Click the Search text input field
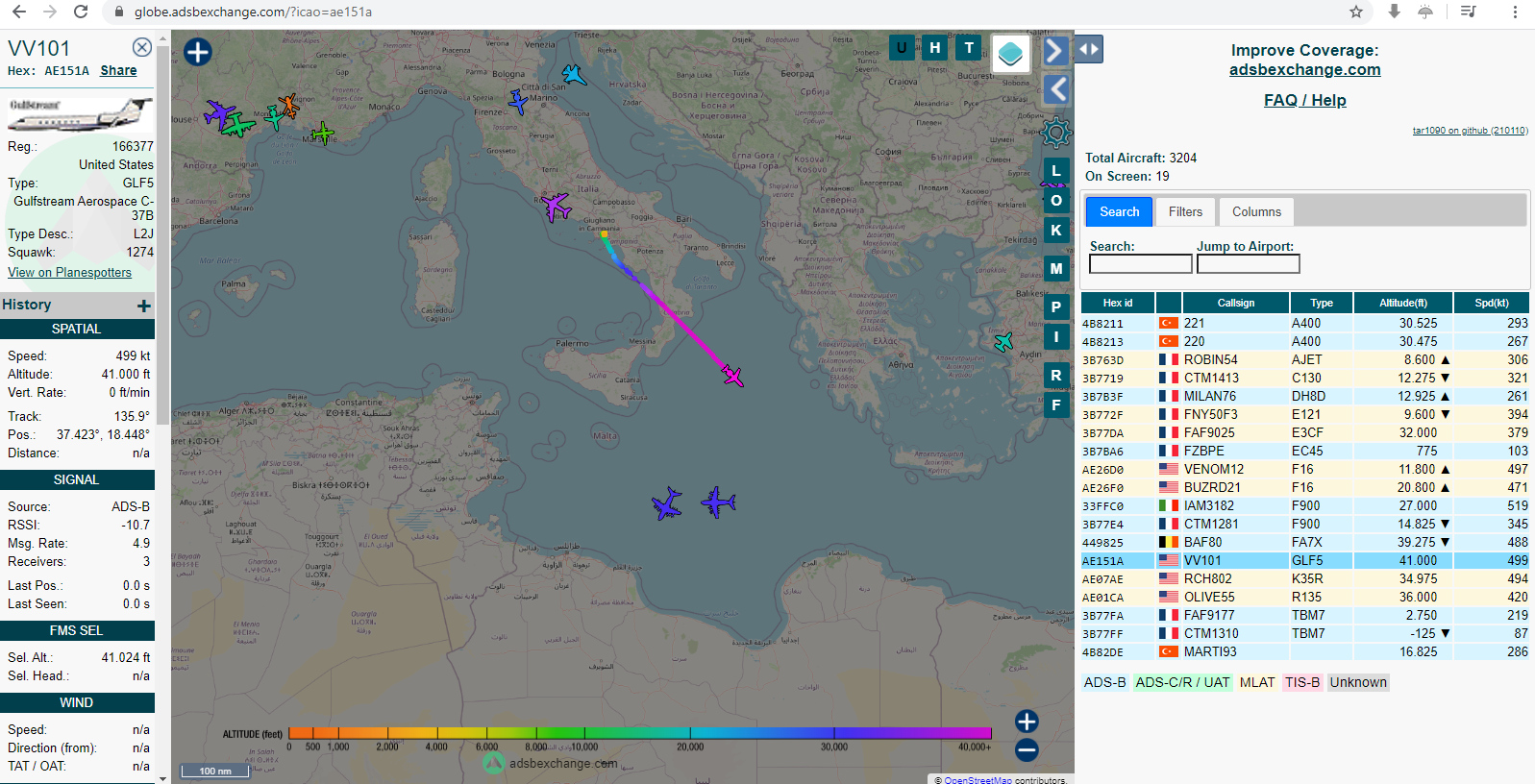This screenshot has width=1535, height=784. click(x=1140, y=264)
